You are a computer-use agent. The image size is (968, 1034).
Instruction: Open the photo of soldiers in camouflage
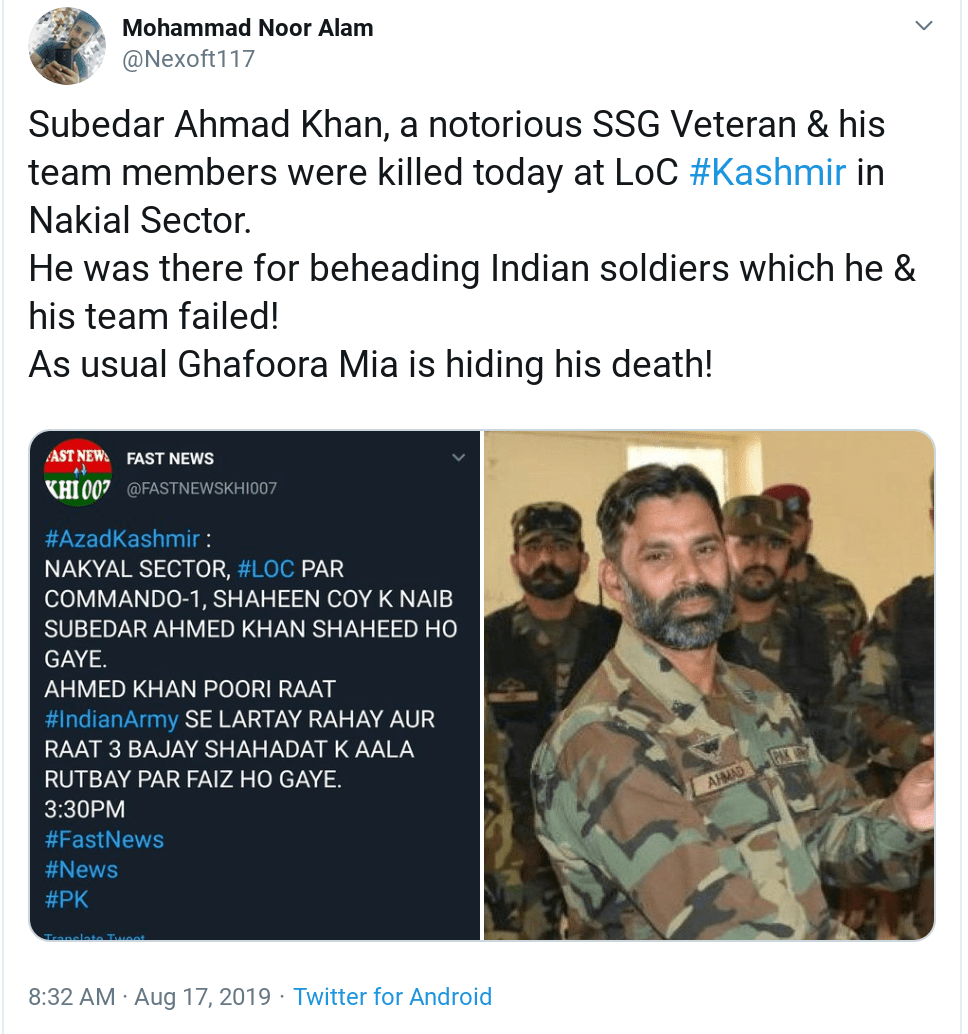point(709,685)
